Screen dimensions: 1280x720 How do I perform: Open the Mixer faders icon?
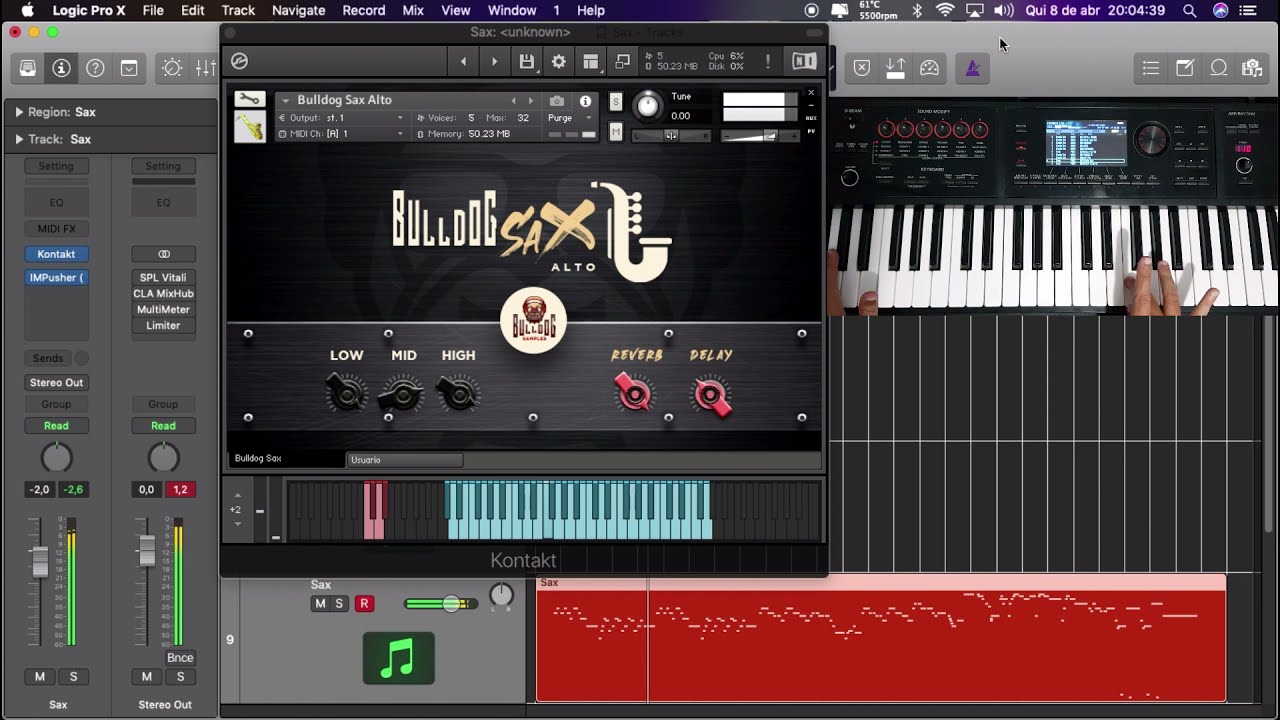[x=205, y=68]
